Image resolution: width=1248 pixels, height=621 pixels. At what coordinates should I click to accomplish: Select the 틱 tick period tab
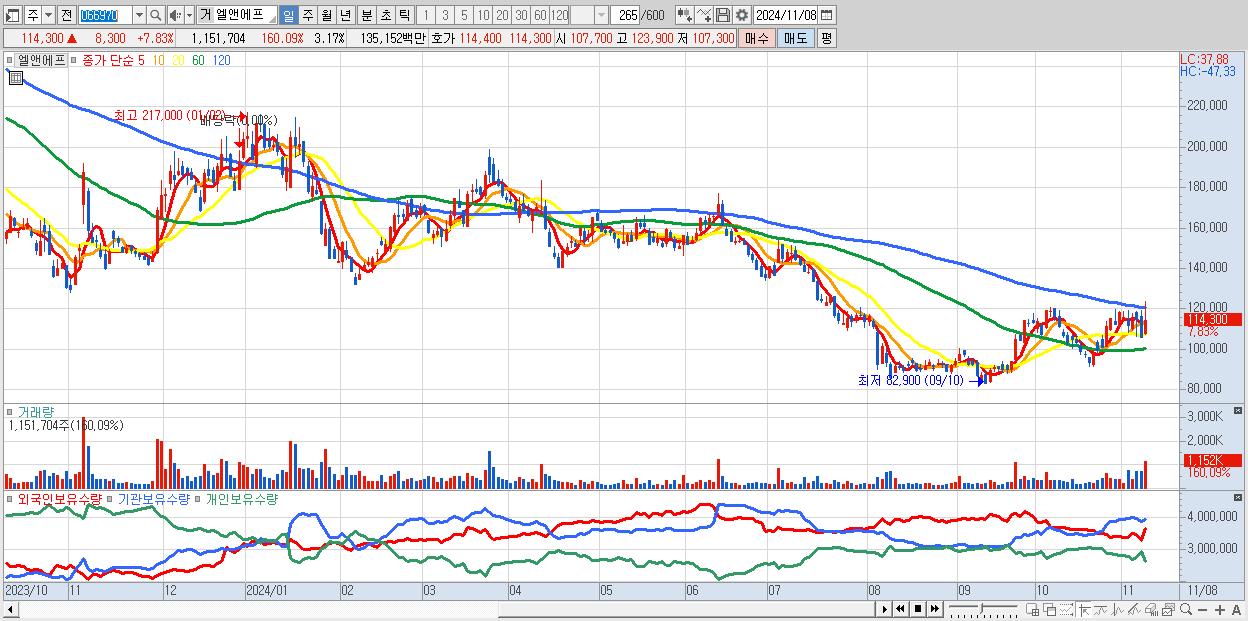click(x=404, y=15)
